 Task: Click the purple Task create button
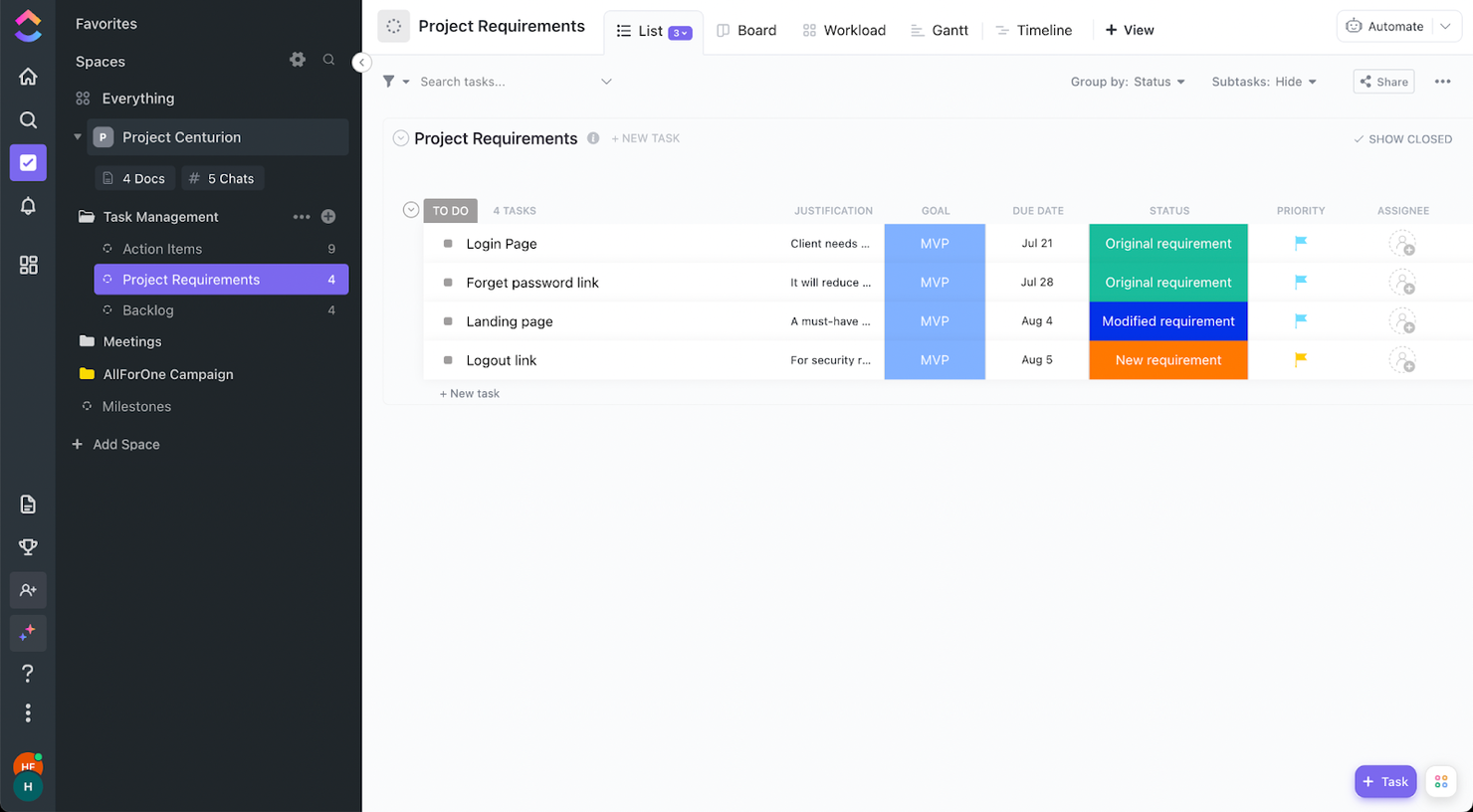coord(1384,781)
